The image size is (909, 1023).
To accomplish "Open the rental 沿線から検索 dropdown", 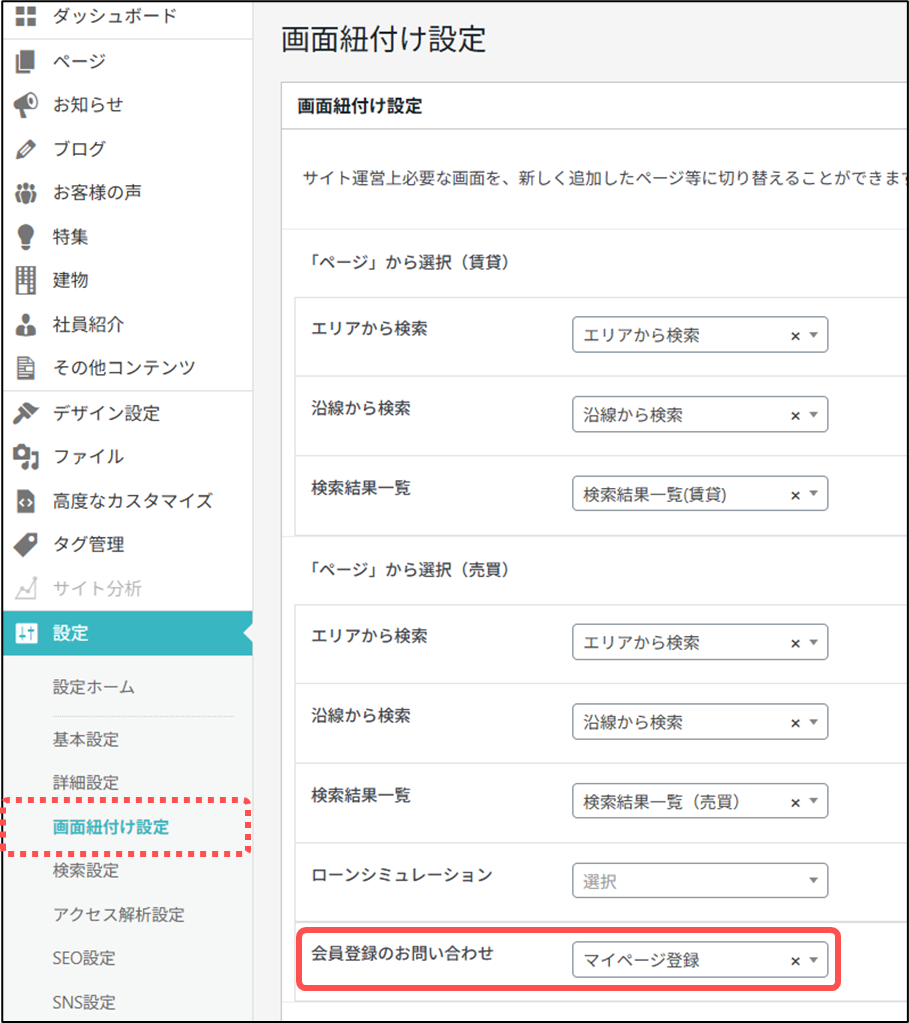I will click(699, 415).
